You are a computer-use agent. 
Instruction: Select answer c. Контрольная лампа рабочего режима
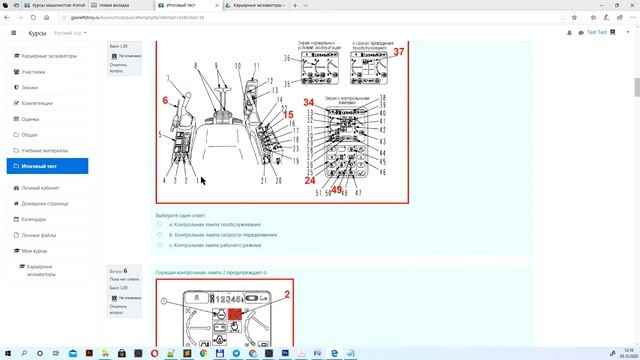[x=160, y=245]
